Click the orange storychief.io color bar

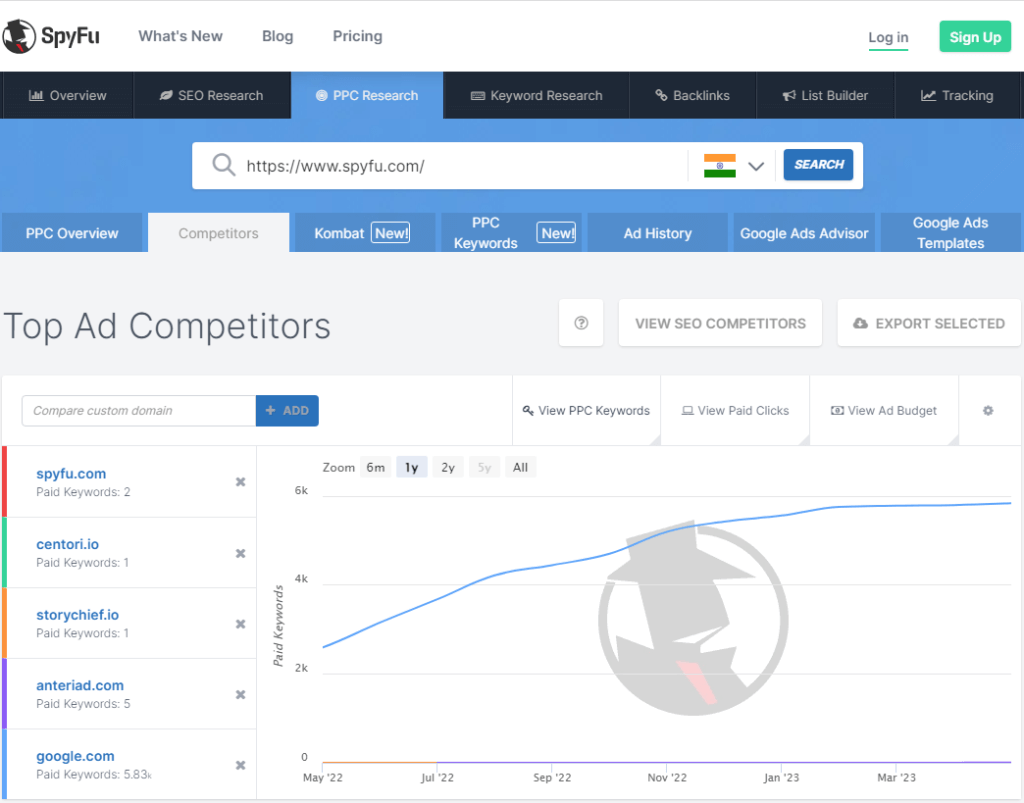[5, 623]
